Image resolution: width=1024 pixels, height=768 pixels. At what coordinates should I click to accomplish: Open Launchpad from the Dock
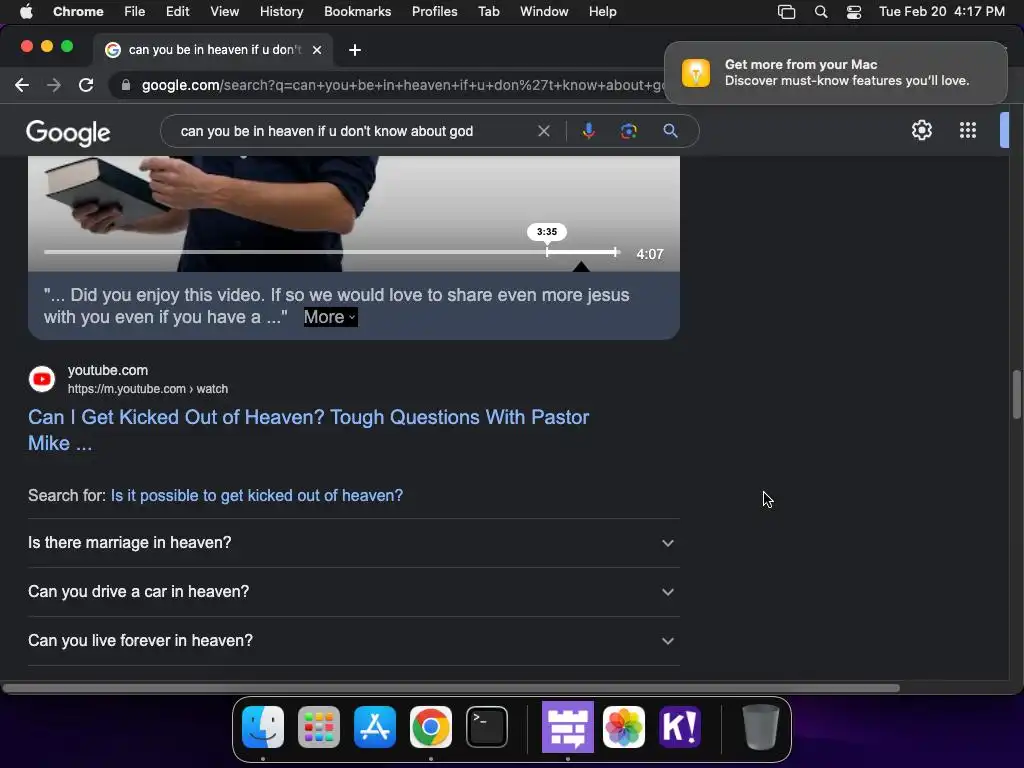point(319,727)
